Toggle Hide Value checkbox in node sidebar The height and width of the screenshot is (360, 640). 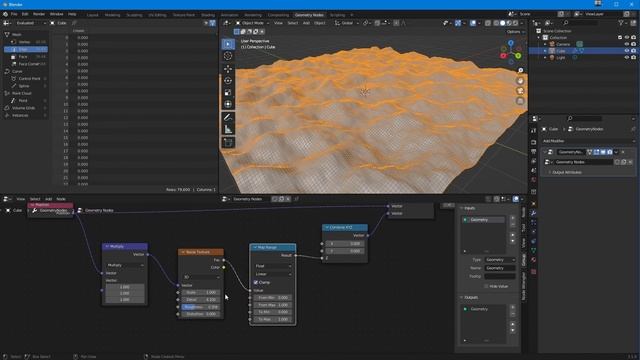[x=486, y=287]
